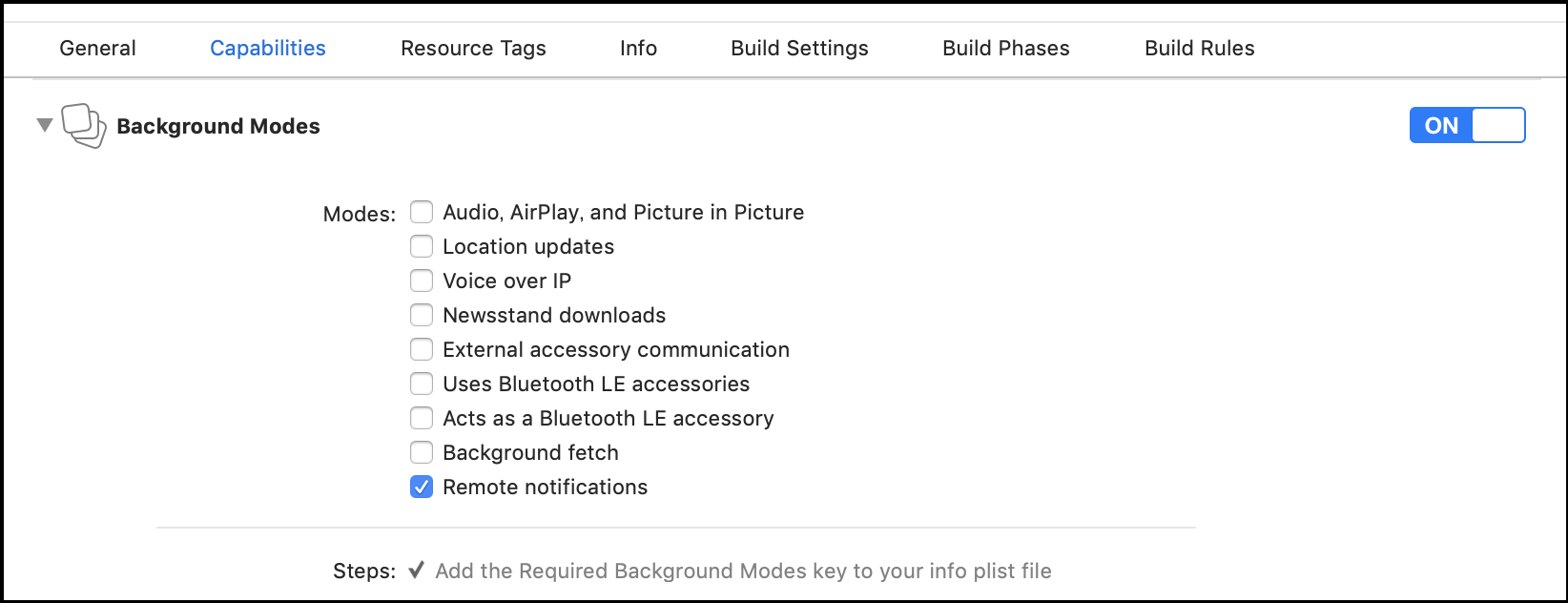Open the Build Settings tab
Viewport: 1568px width, 603px height.
[799, 48]
